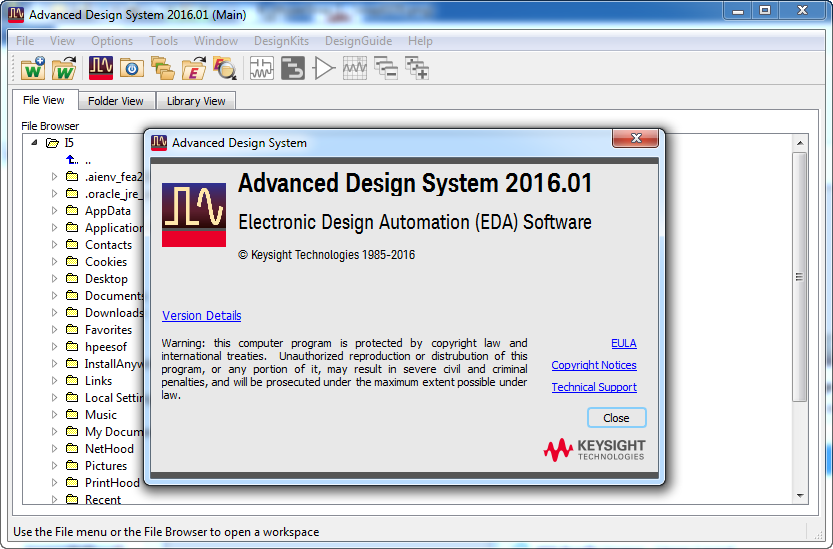Open the DesignGuide menu
The height and width of the screenshot is (549, 833).
point(358,41)
